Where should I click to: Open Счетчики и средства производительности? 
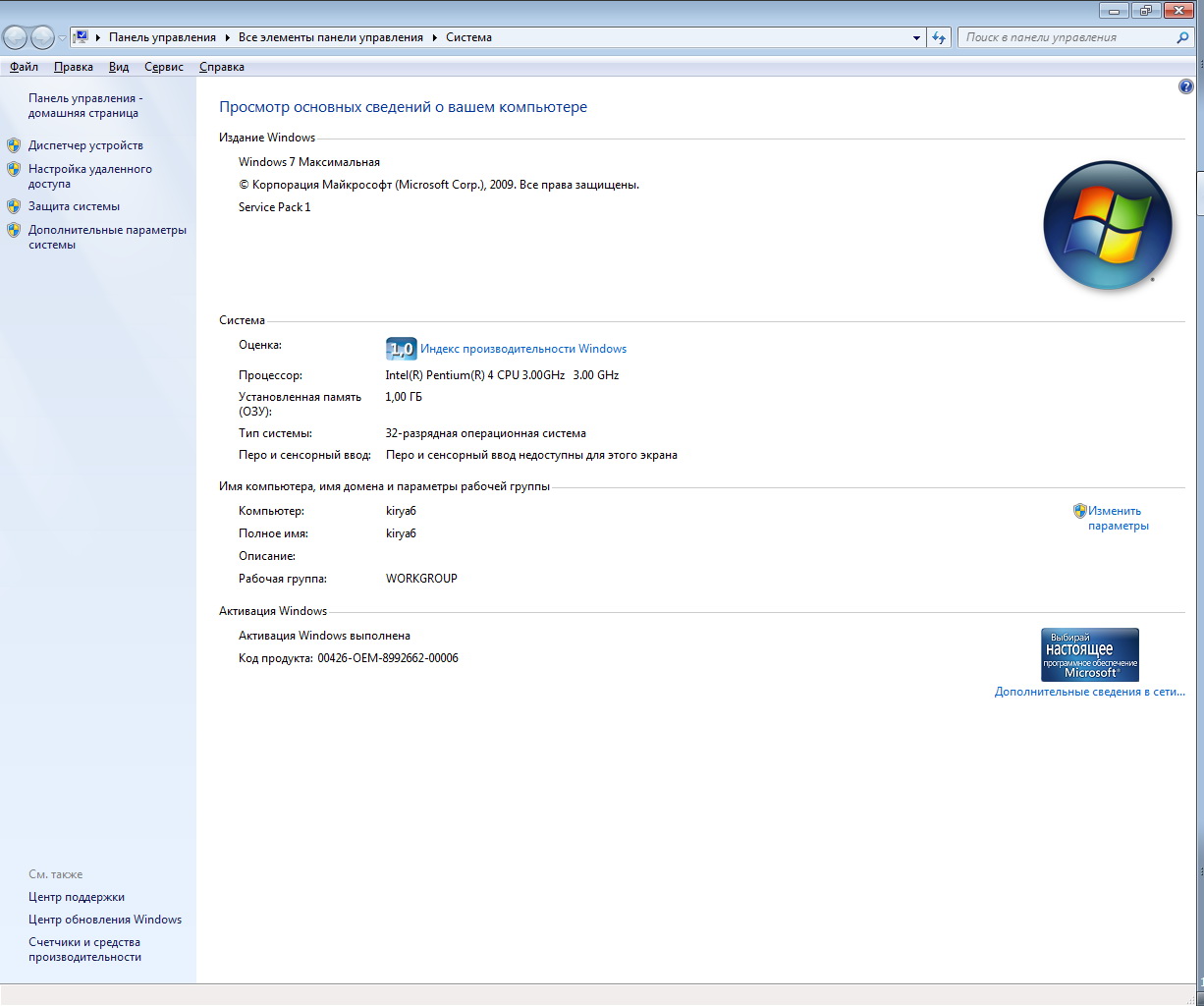pyautogui.click(x=84, y=949)
